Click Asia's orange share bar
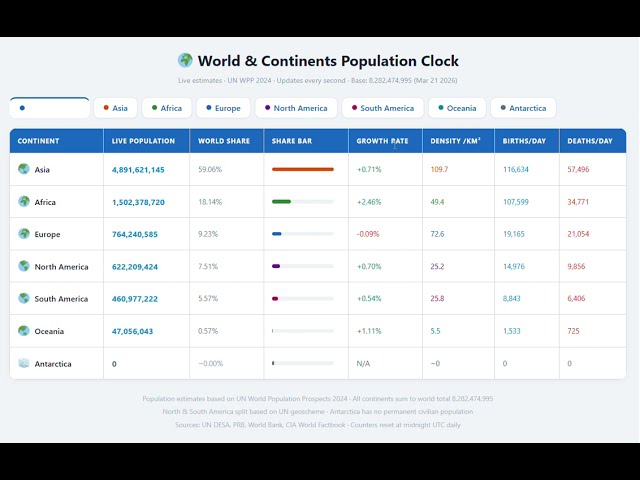Viewport: 640px width, 480px height. click(303, 169)
